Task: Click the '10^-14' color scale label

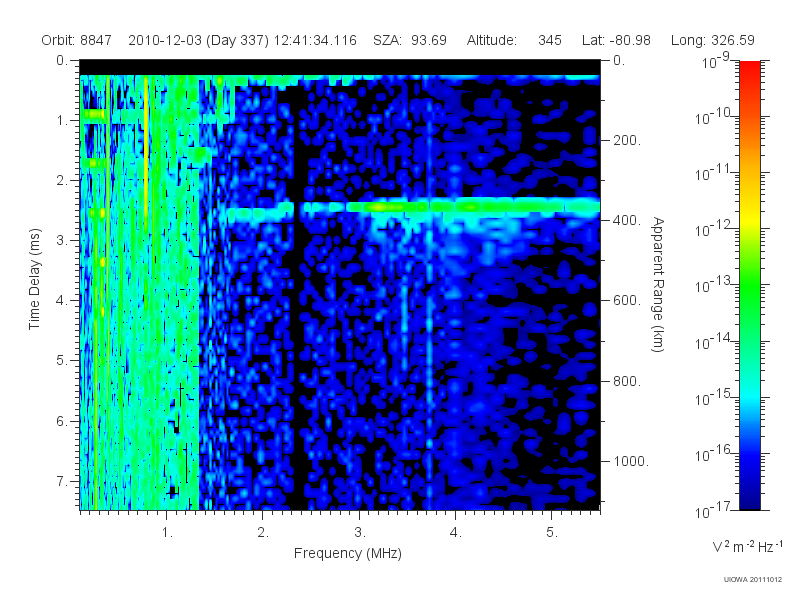Action: pyautogui.click(x=712, y=341)
